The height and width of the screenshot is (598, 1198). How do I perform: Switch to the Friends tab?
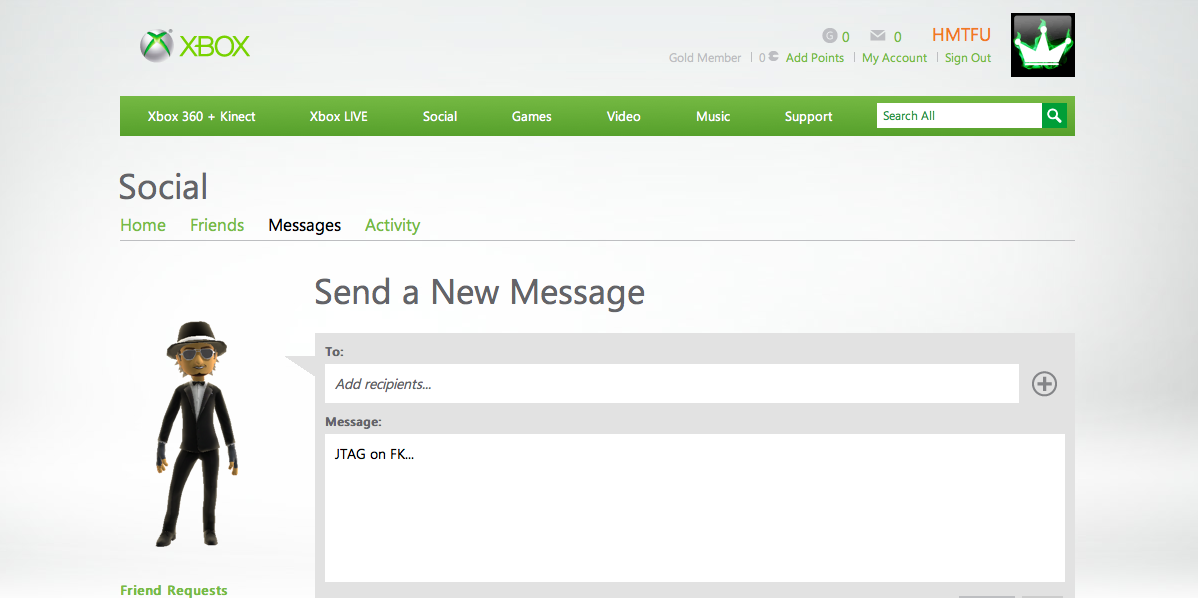point(217,225)
